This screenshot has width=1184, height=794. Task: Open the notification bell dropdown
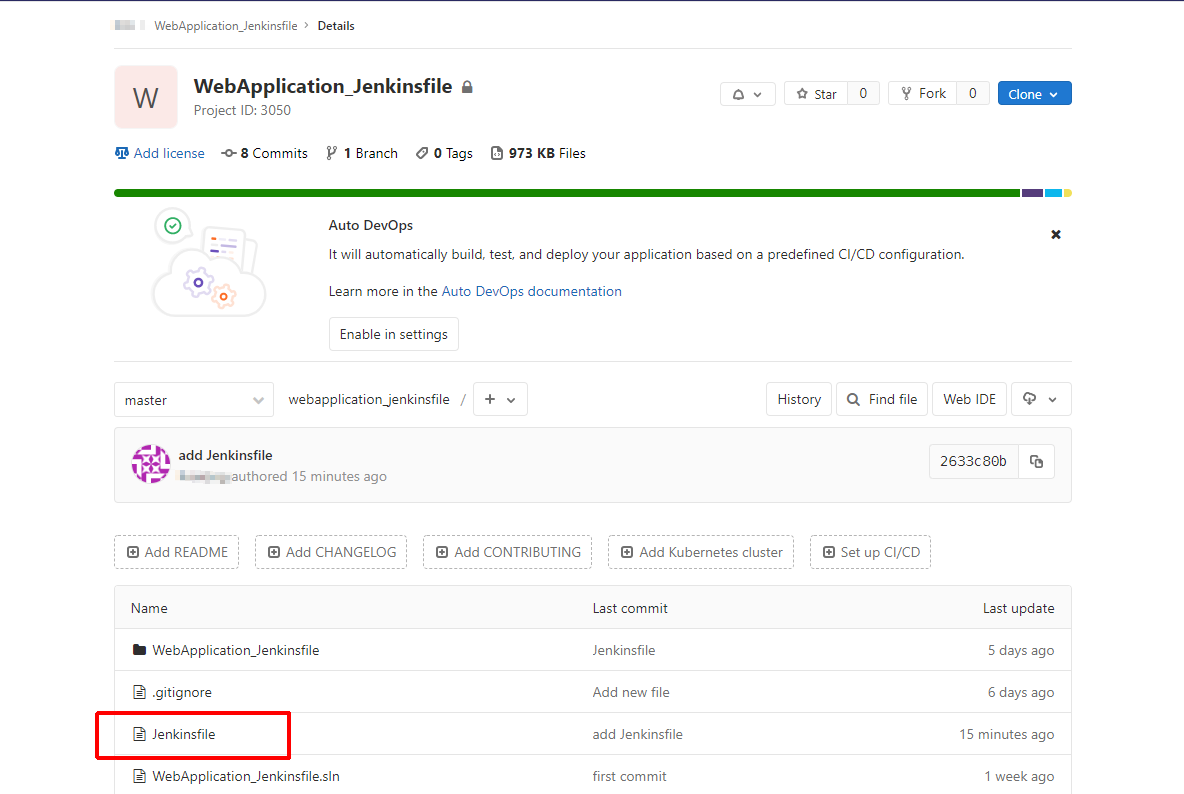pyautogui.click(x=748, y=94)
